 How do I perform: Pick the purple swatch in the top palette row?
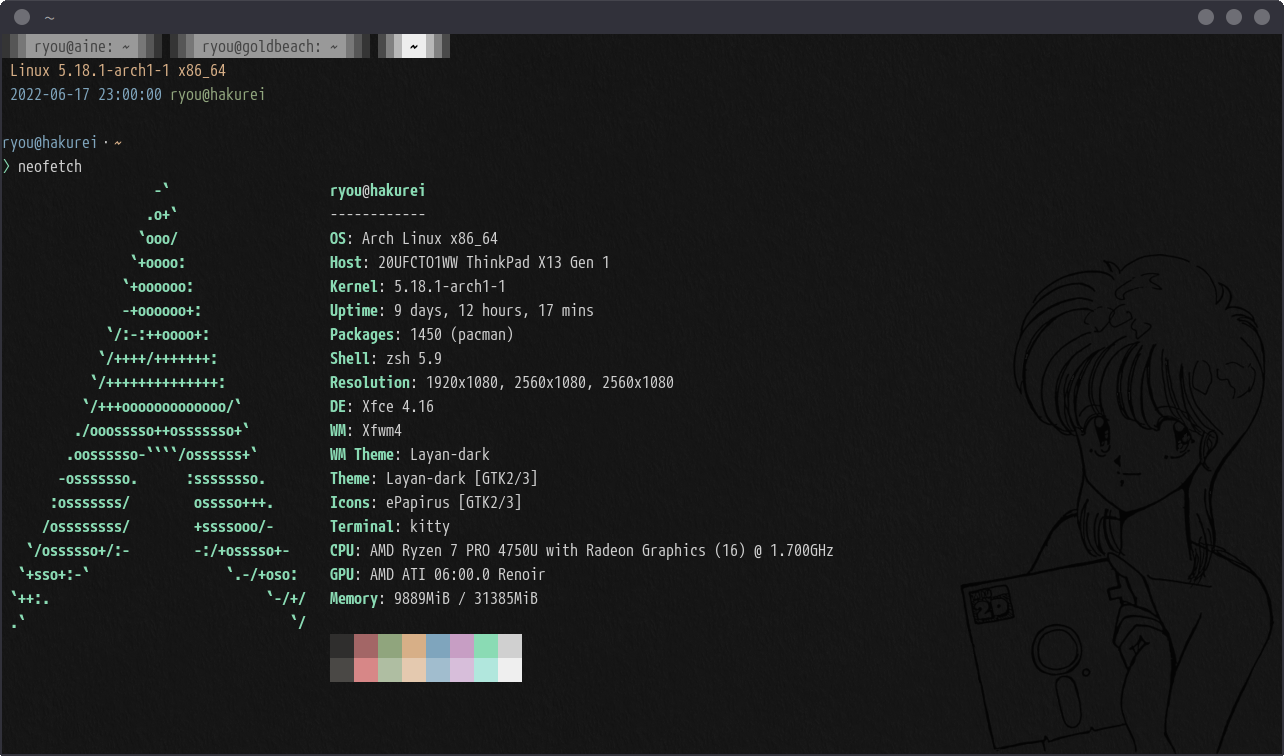[462, 646]
